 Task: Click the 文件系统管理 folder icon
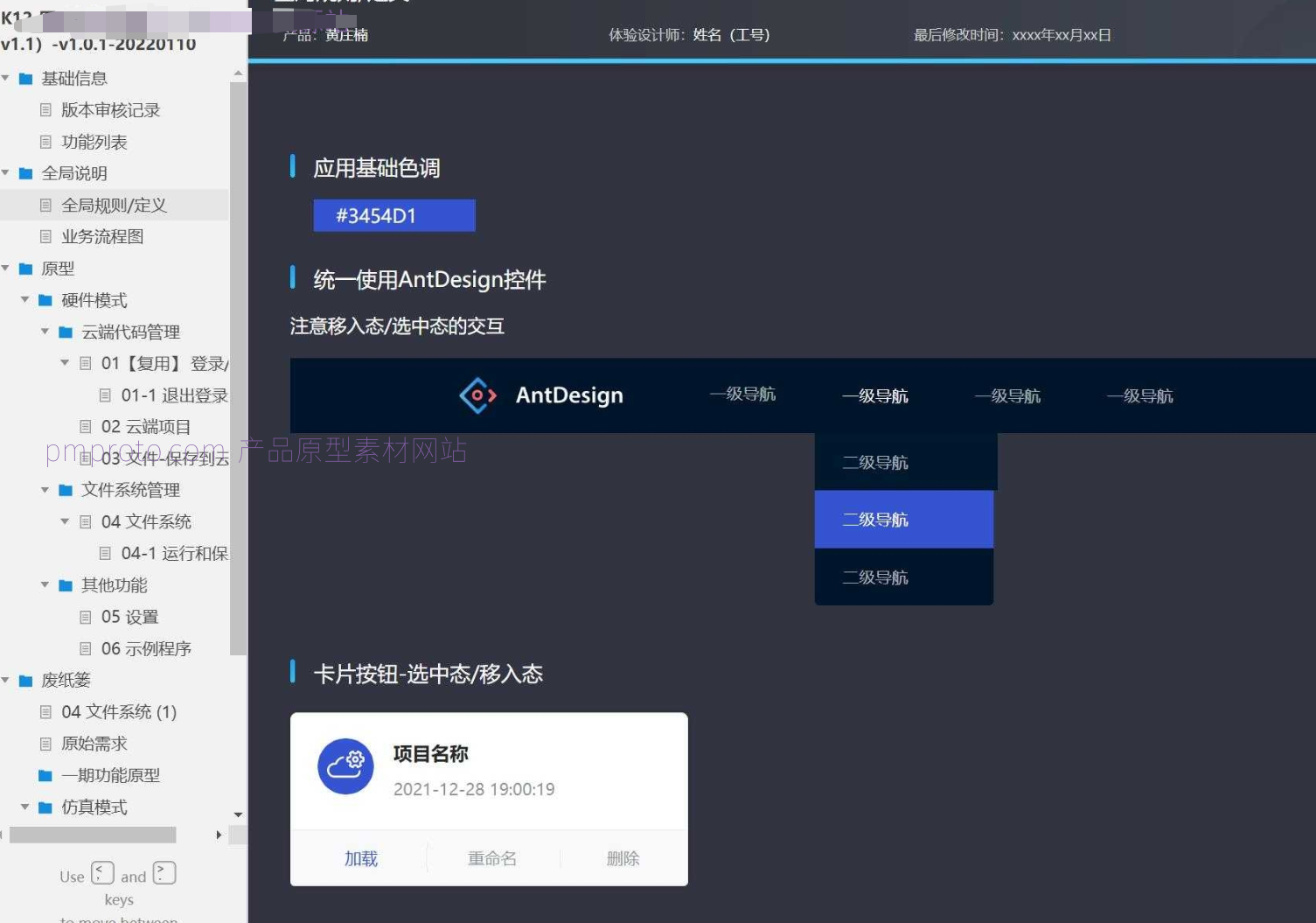pyautogui.click(x=66, y=491)
